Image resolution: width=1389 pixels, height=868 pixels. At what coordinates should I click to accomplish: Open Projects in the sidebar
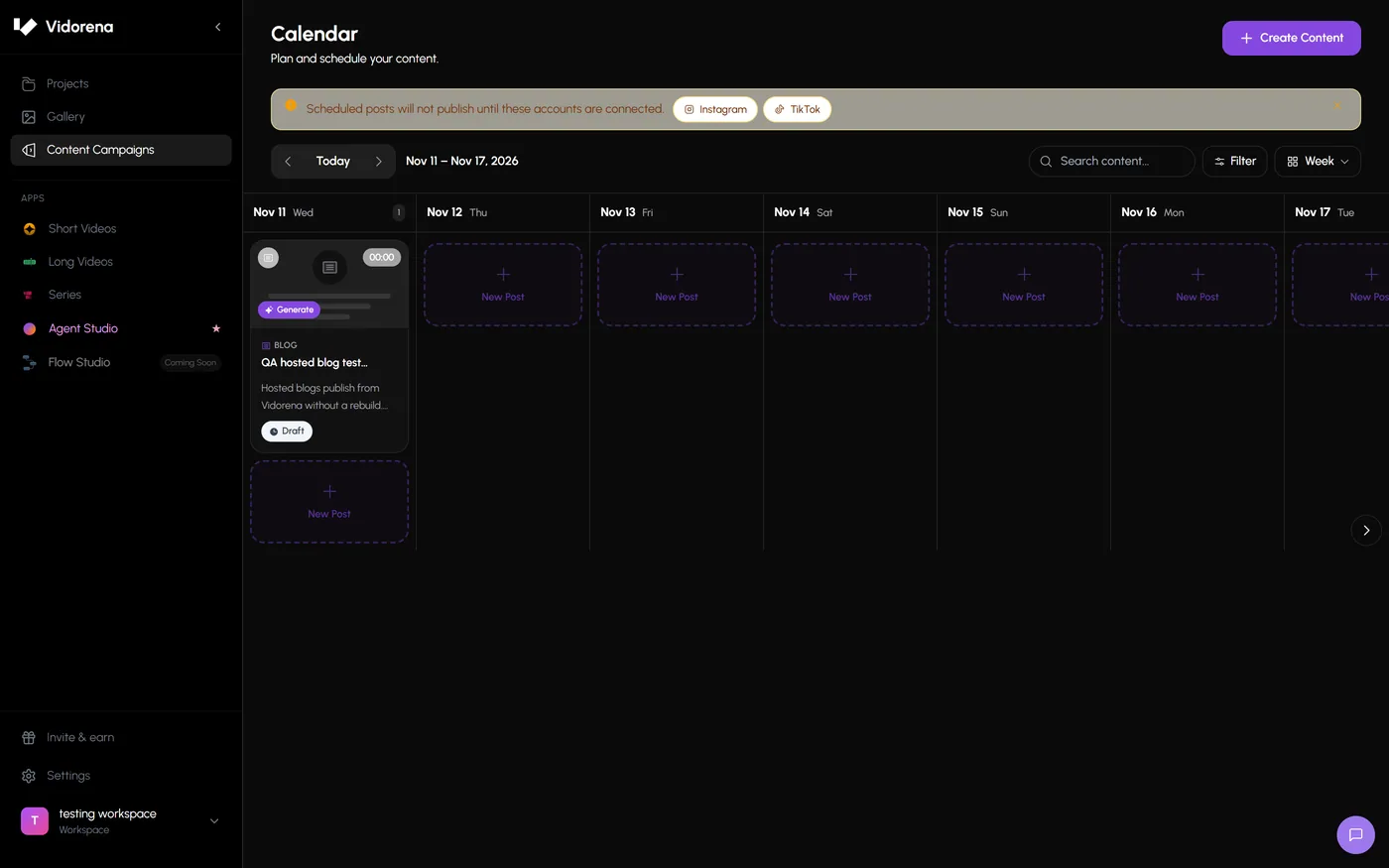[121, 83]
